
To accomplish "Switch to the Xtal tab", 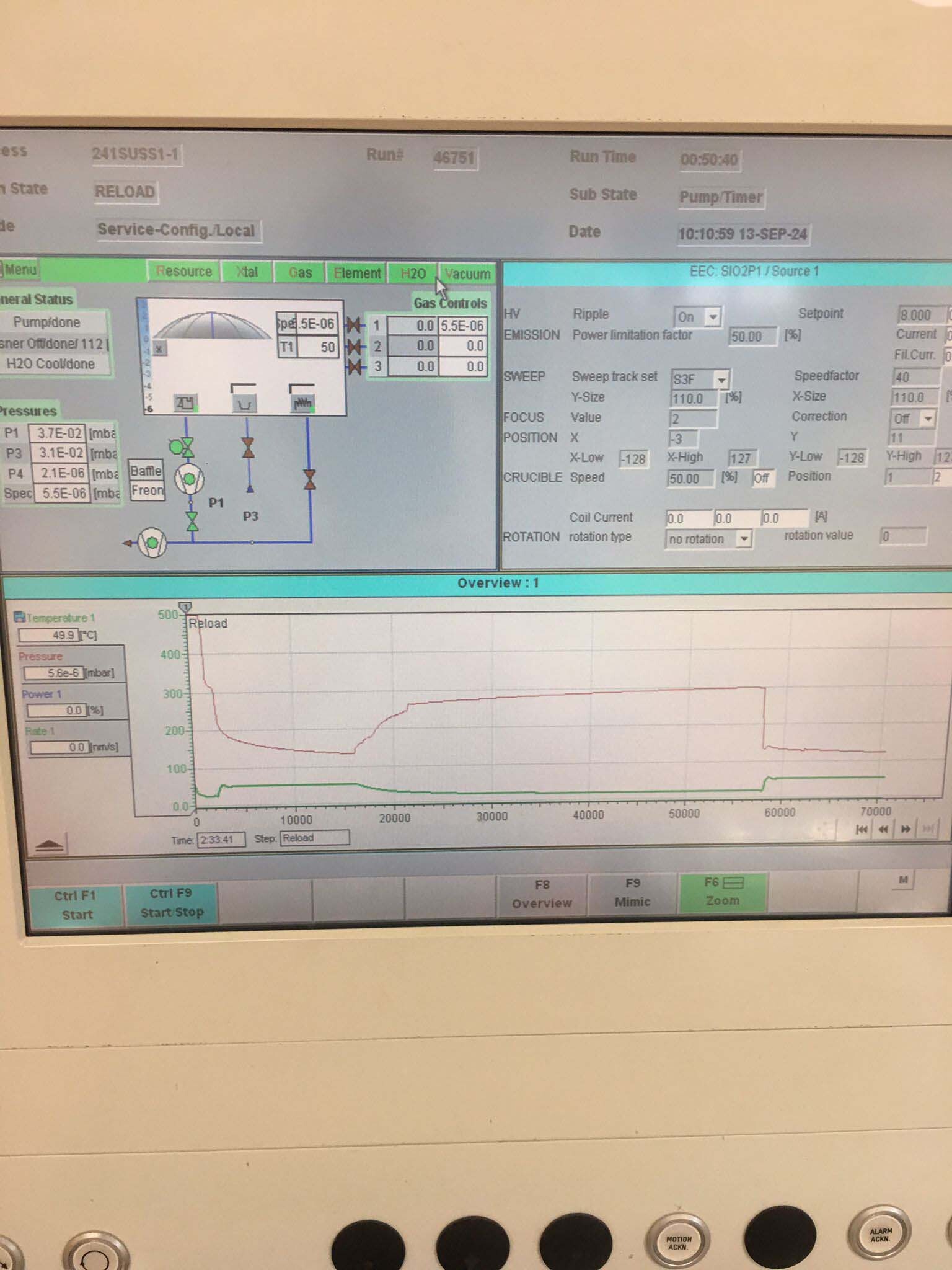I will point(247,272).
